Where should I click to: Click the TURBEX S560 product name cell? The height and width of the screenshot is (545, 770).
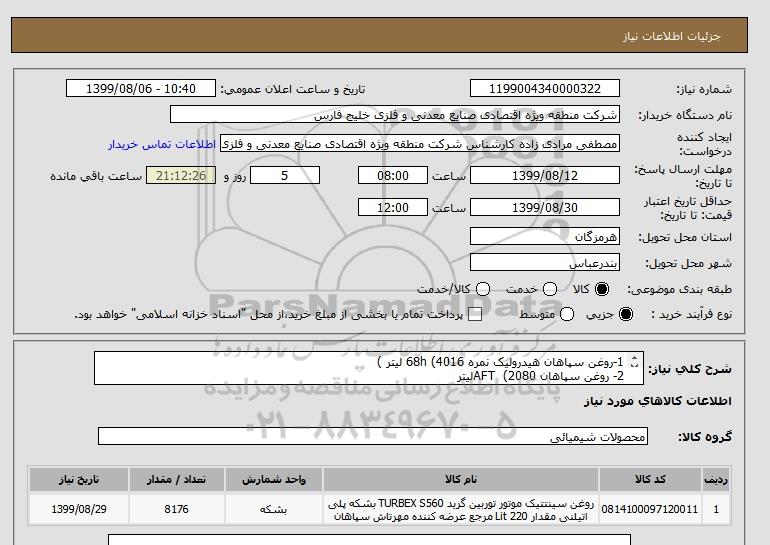461,510
